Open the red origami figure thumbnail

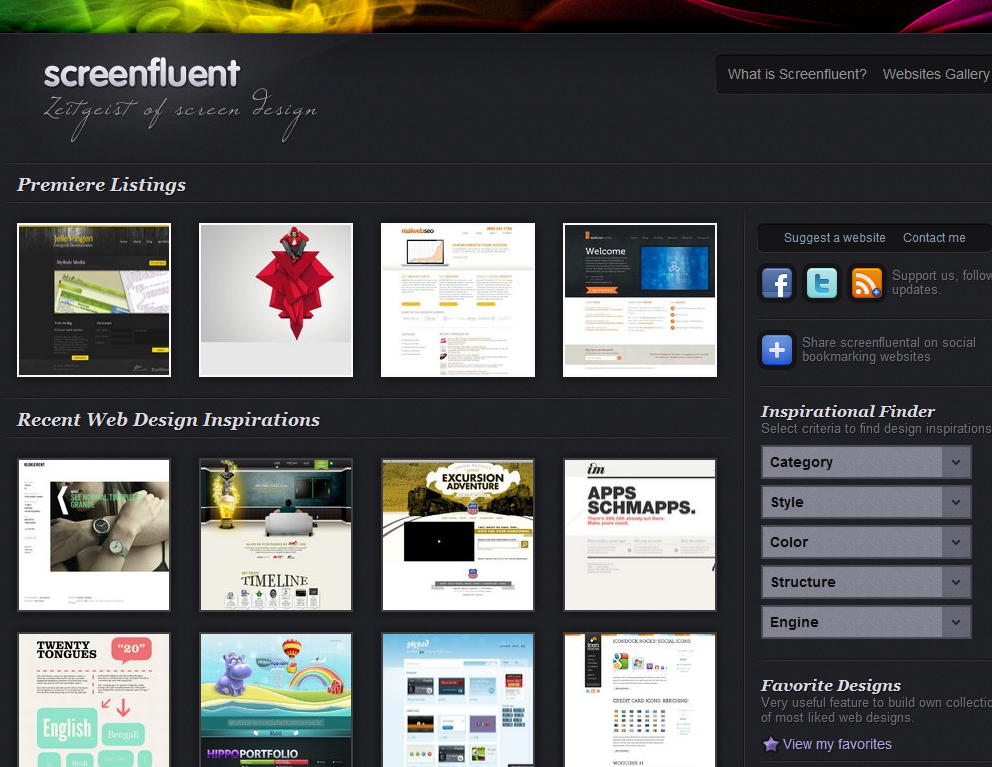(x=276, y=300)
